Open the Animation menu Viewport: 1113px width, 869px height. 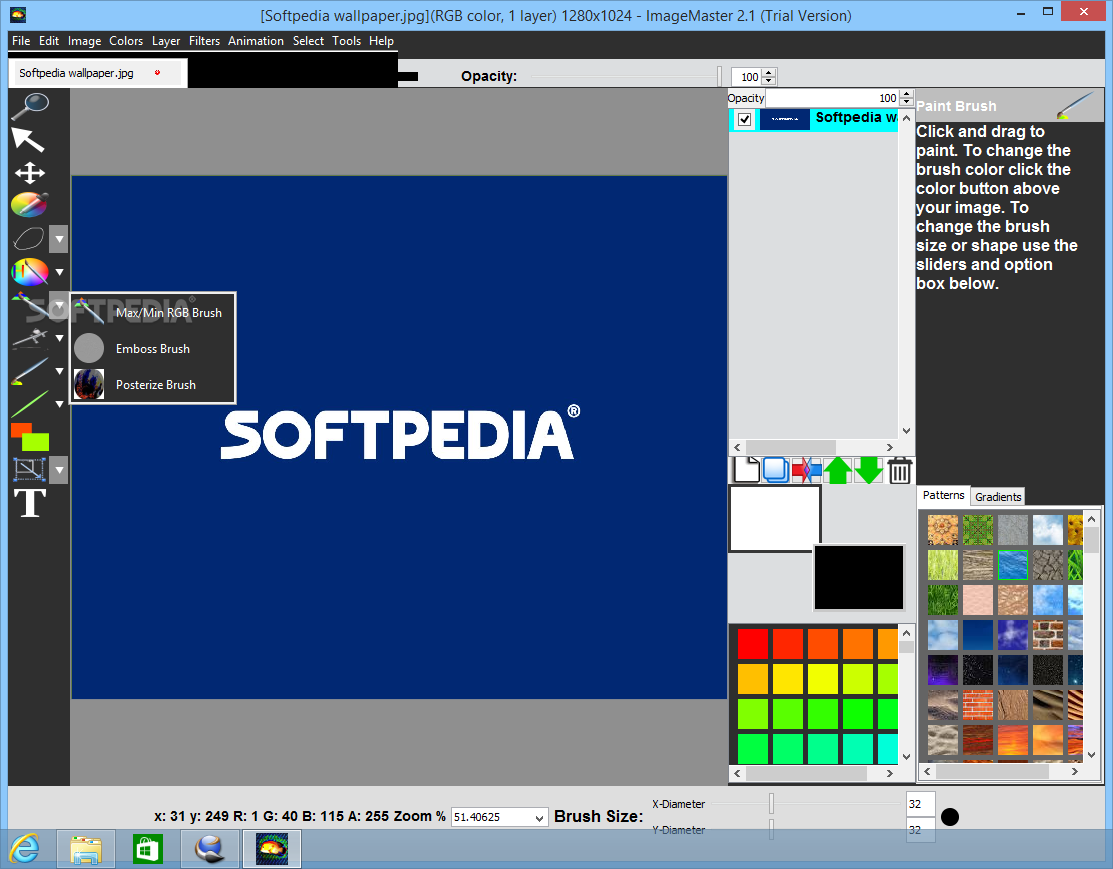click(x=256, y=40)
